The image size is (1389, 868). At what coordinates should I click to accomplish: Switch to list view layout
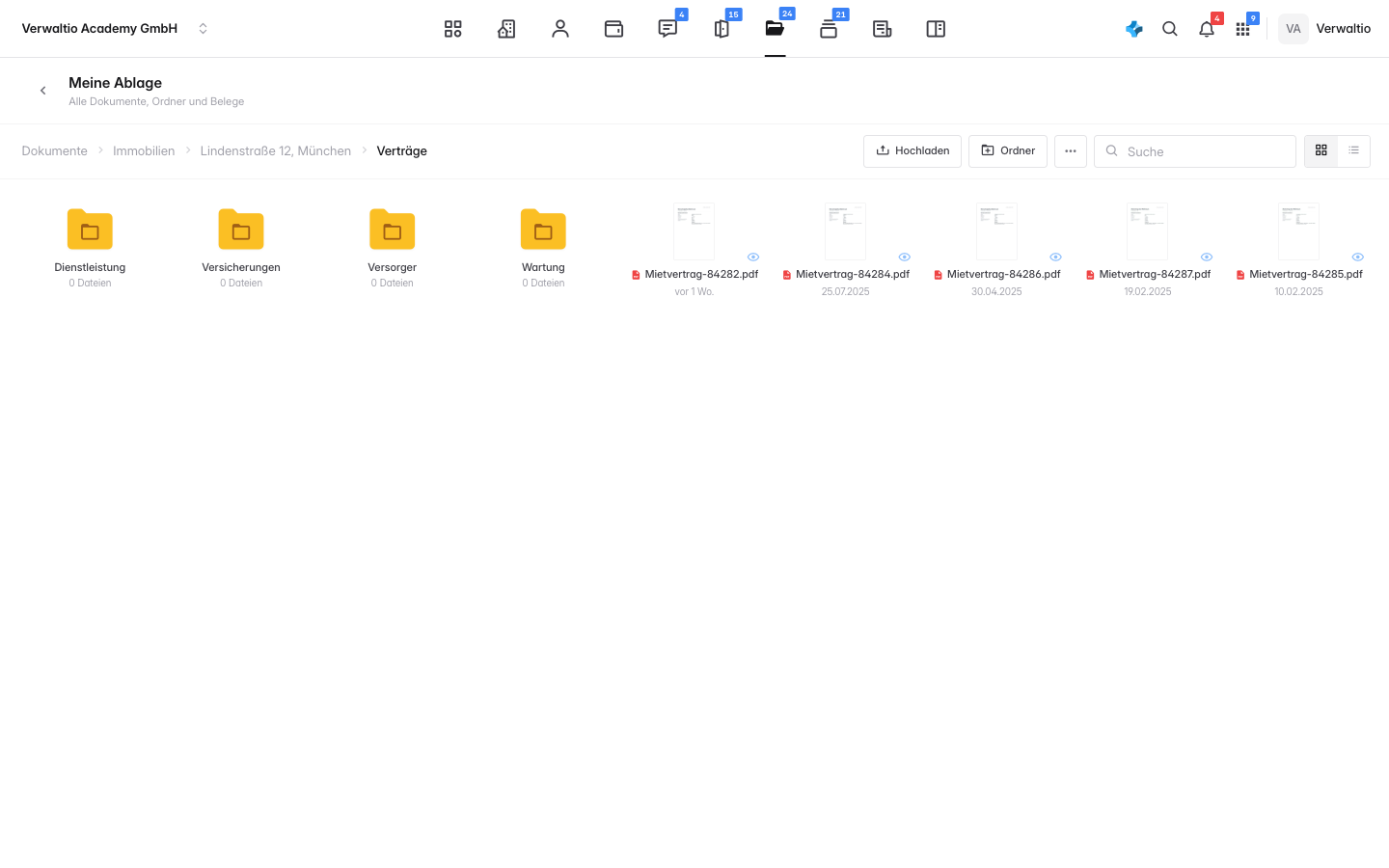click(x=1353, y=150)
